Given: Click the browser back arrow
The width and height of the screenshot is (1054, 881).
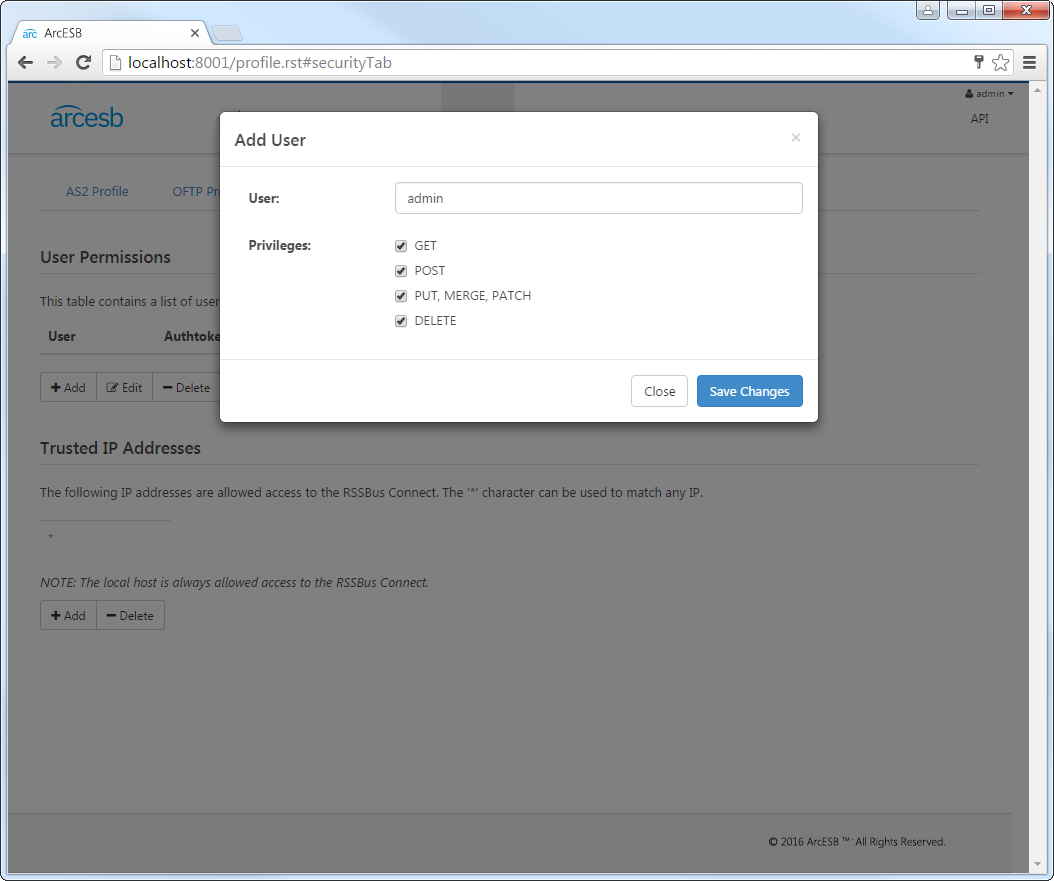Looking at the screenshot, I should [x=26, y=62].
